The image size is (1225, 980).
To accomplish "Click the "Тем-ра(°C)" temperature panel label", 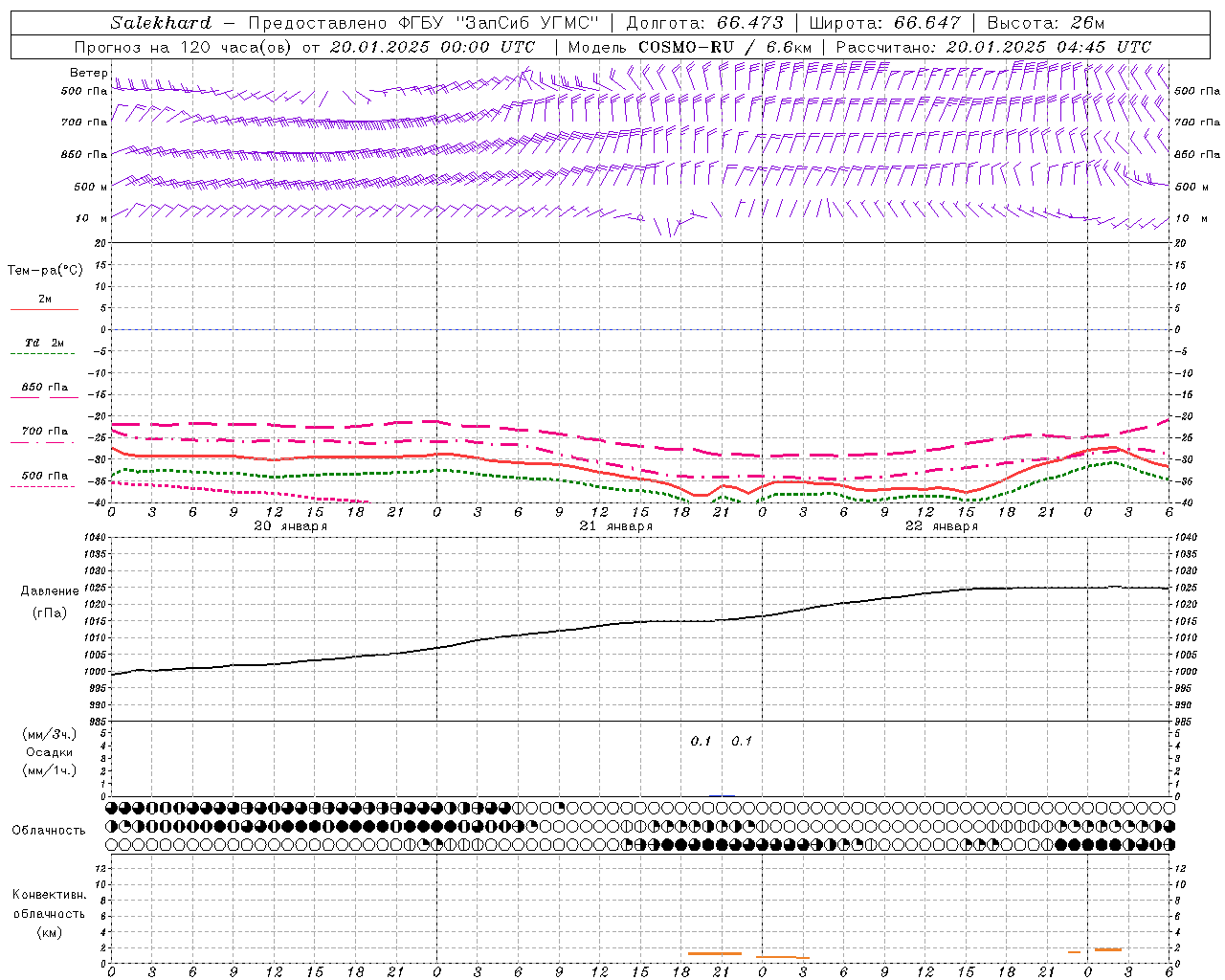I will (x=45, y=270).
